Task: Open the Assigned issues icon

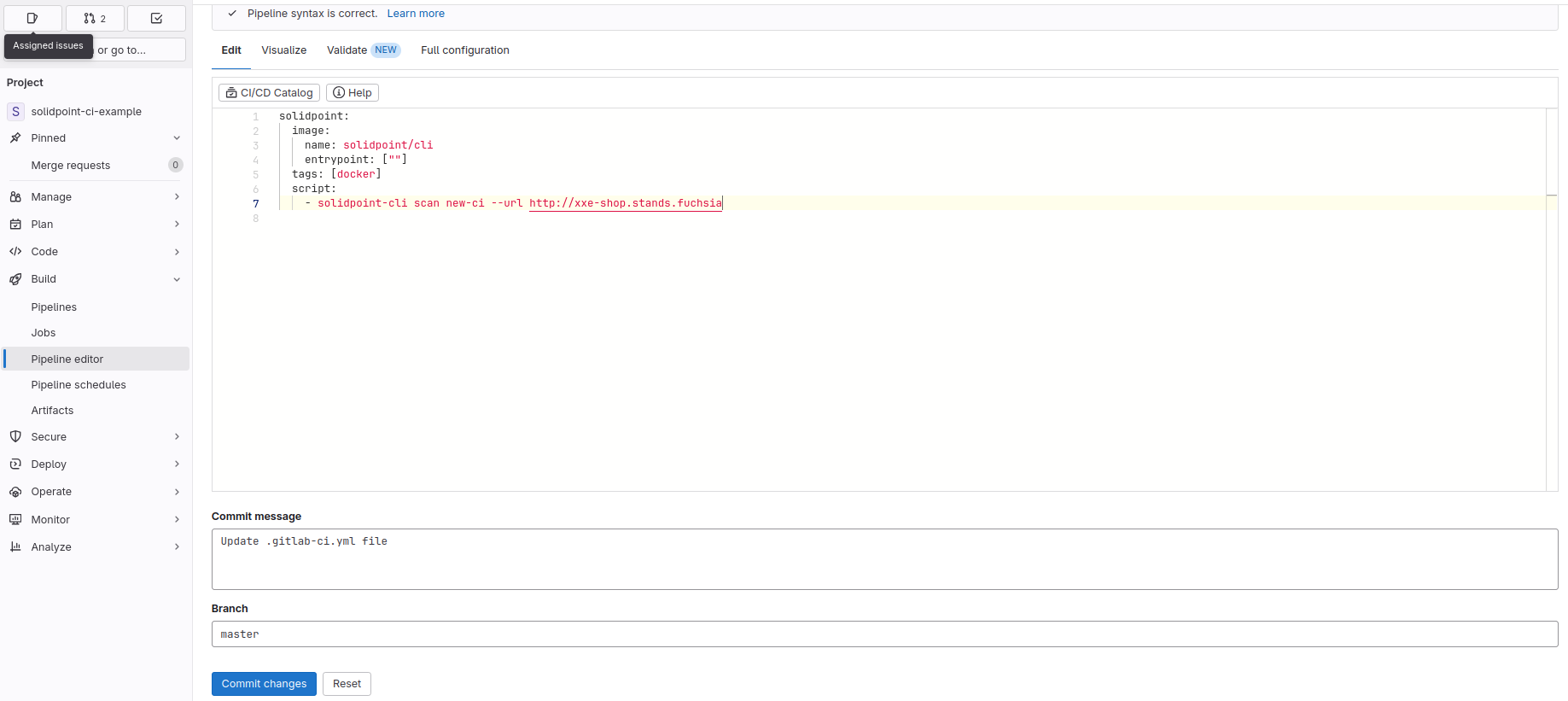Action: tap(32, 18)
